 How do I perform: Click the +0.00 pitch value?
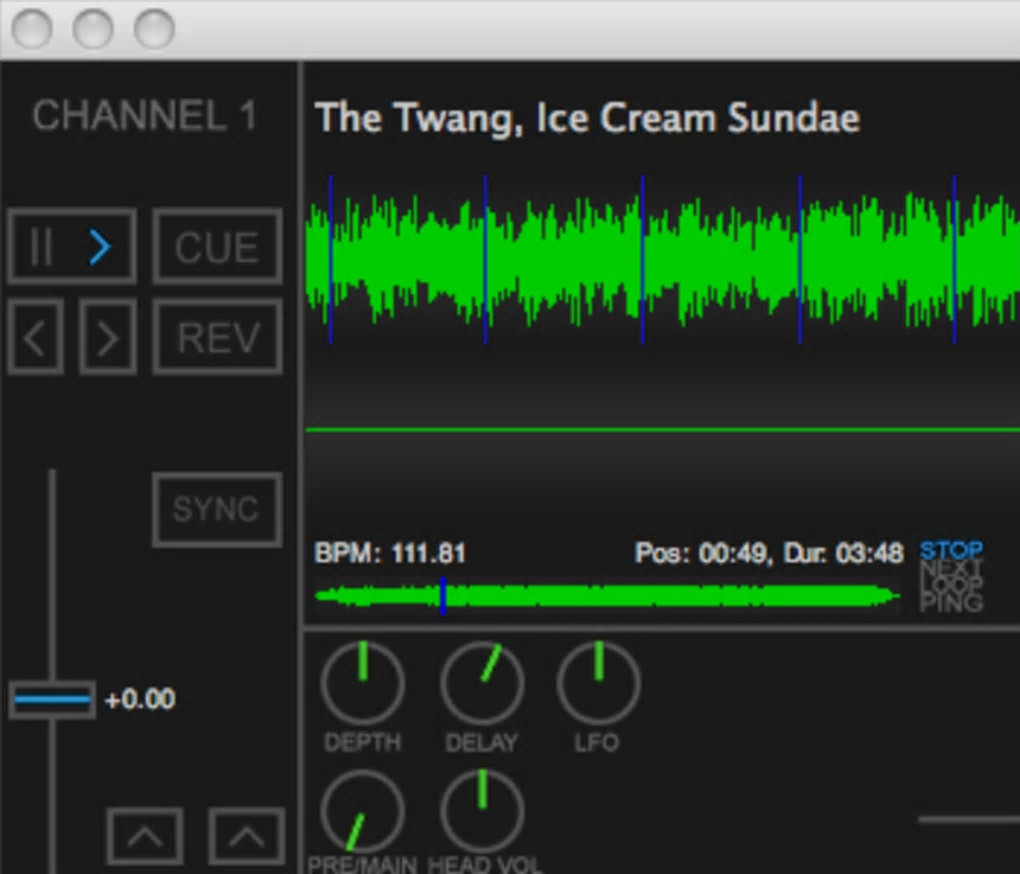(x=140, y=700)
